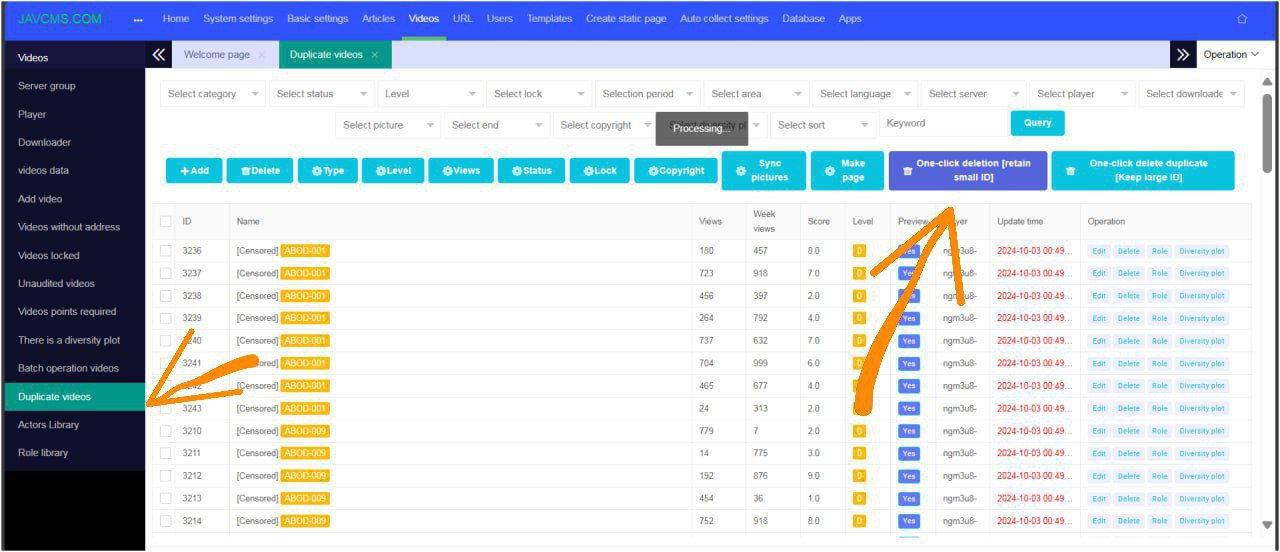
Task: Open the Select category dropdown
Action: (213, 94)
